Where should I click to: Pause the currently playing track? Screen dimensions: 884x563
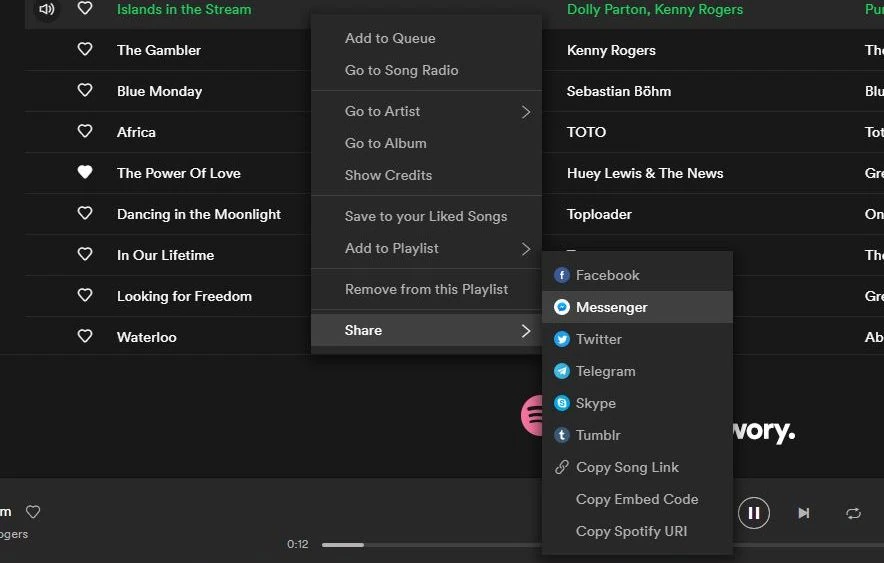tap(754, 513)
